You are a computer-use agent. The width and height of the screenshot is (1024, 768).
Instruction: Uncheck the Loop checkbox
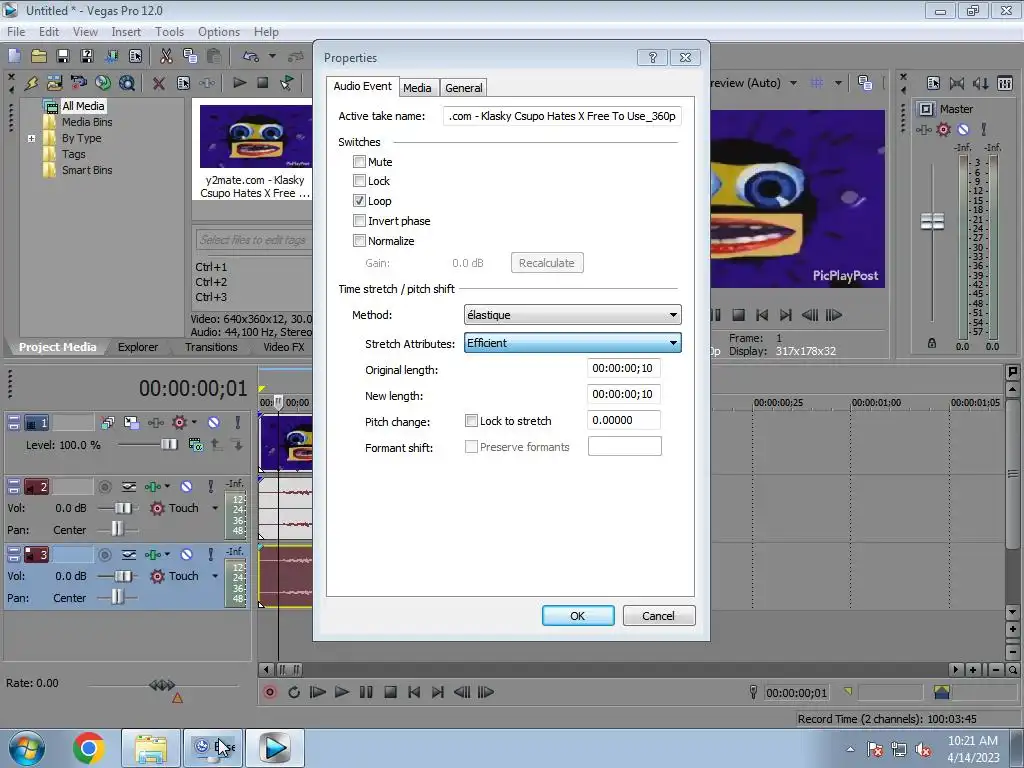(359, 200)
